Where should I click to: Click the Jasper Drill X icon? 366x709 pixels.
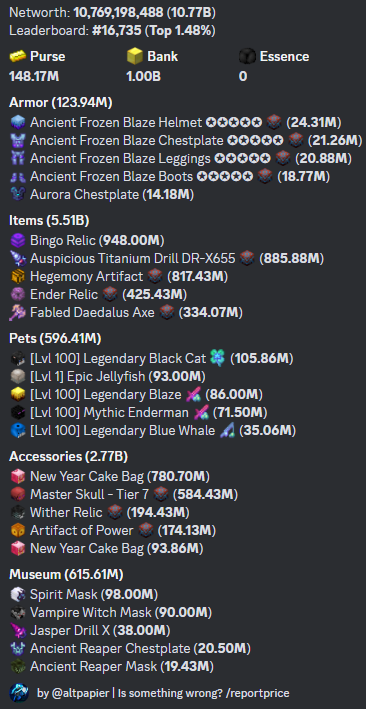click(17, 630)
